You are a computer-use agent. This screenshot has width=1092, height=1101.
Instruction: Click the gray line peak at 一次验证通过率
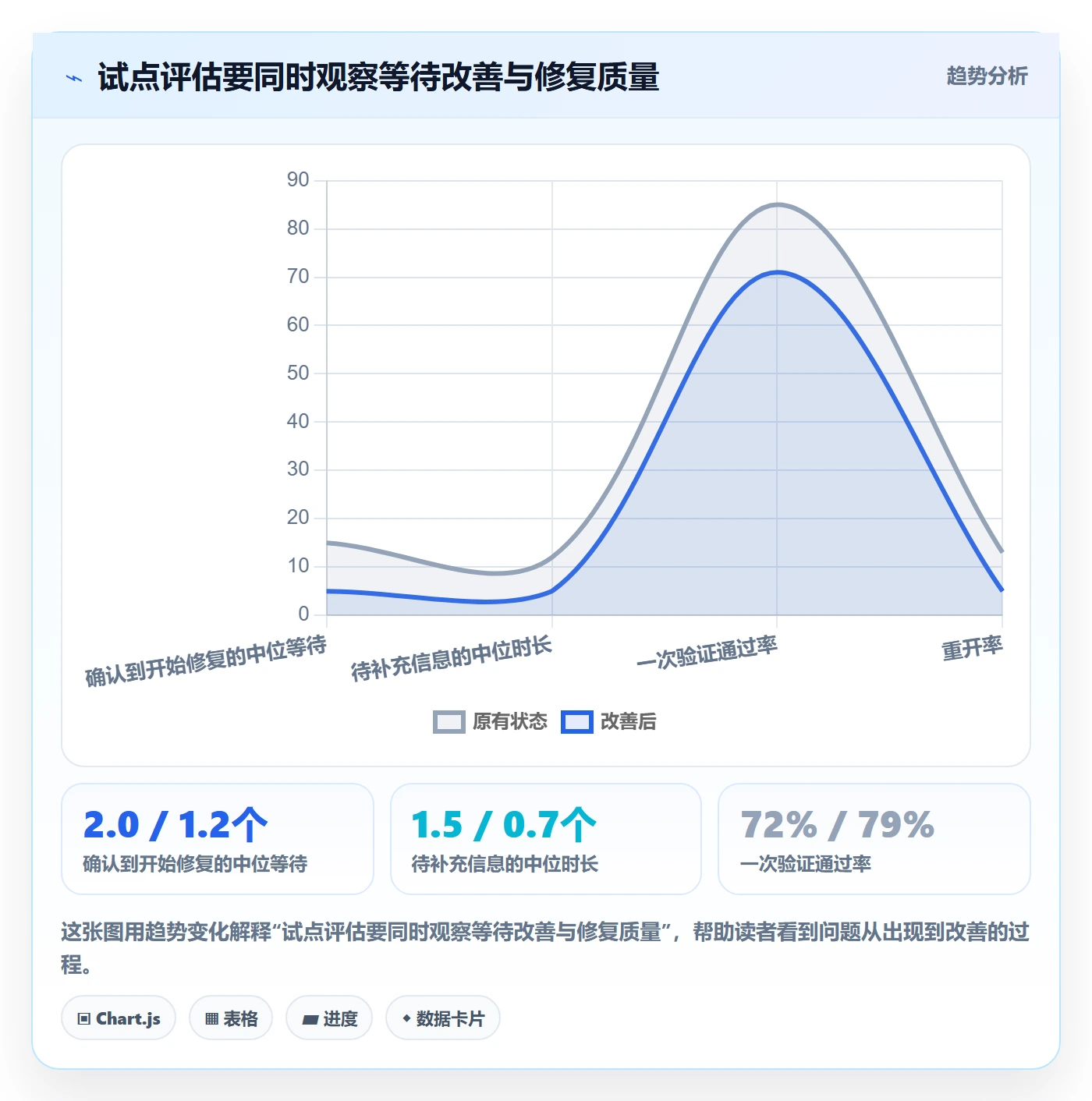coord(777,204)
